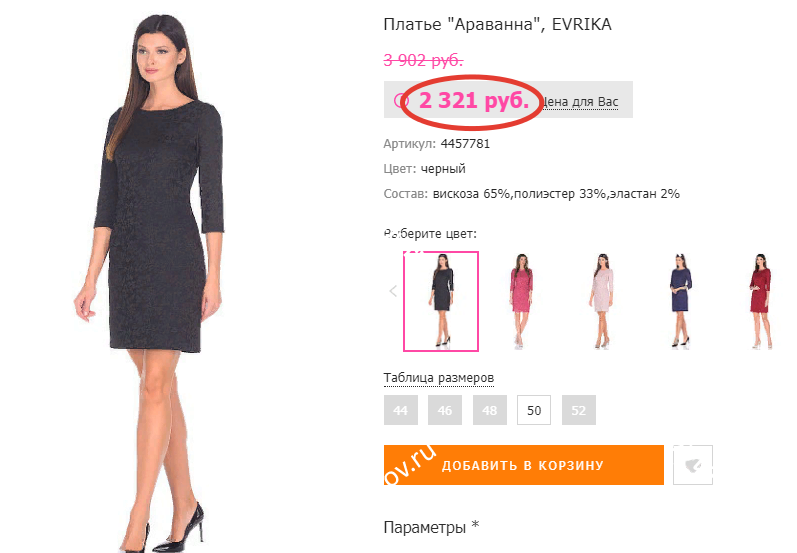
Task: Click the info icon beside 2 321 руб.
Action: tap(398, 101)
